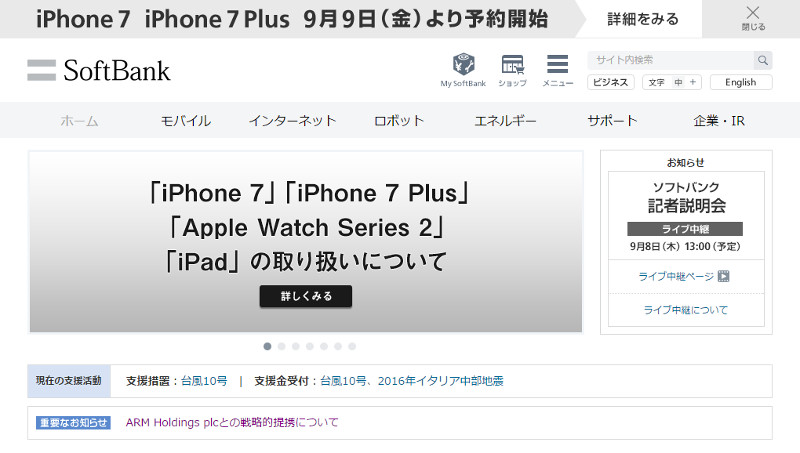Go to the first carousel slide dot
Viewport: 800px width, 453px height.
coord(267,346)
